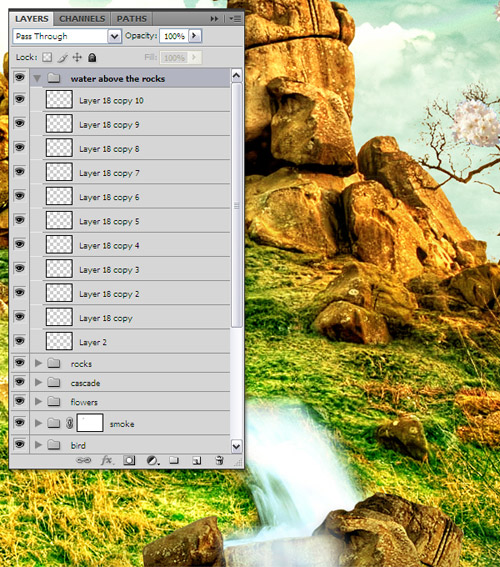This screenshot has width=500, height=567.
Task: Collapse the water above the rocks group
Action: (x=37, y=78)
